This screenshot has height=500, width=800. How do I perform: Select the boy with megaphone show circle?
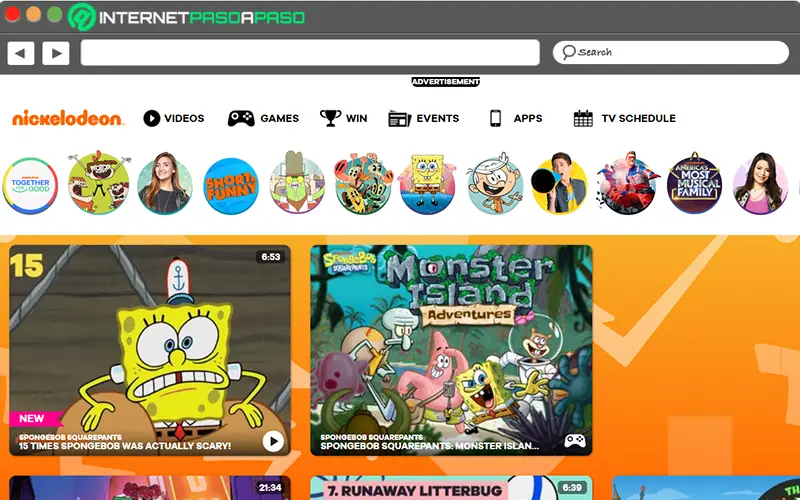tap(560, 185)
